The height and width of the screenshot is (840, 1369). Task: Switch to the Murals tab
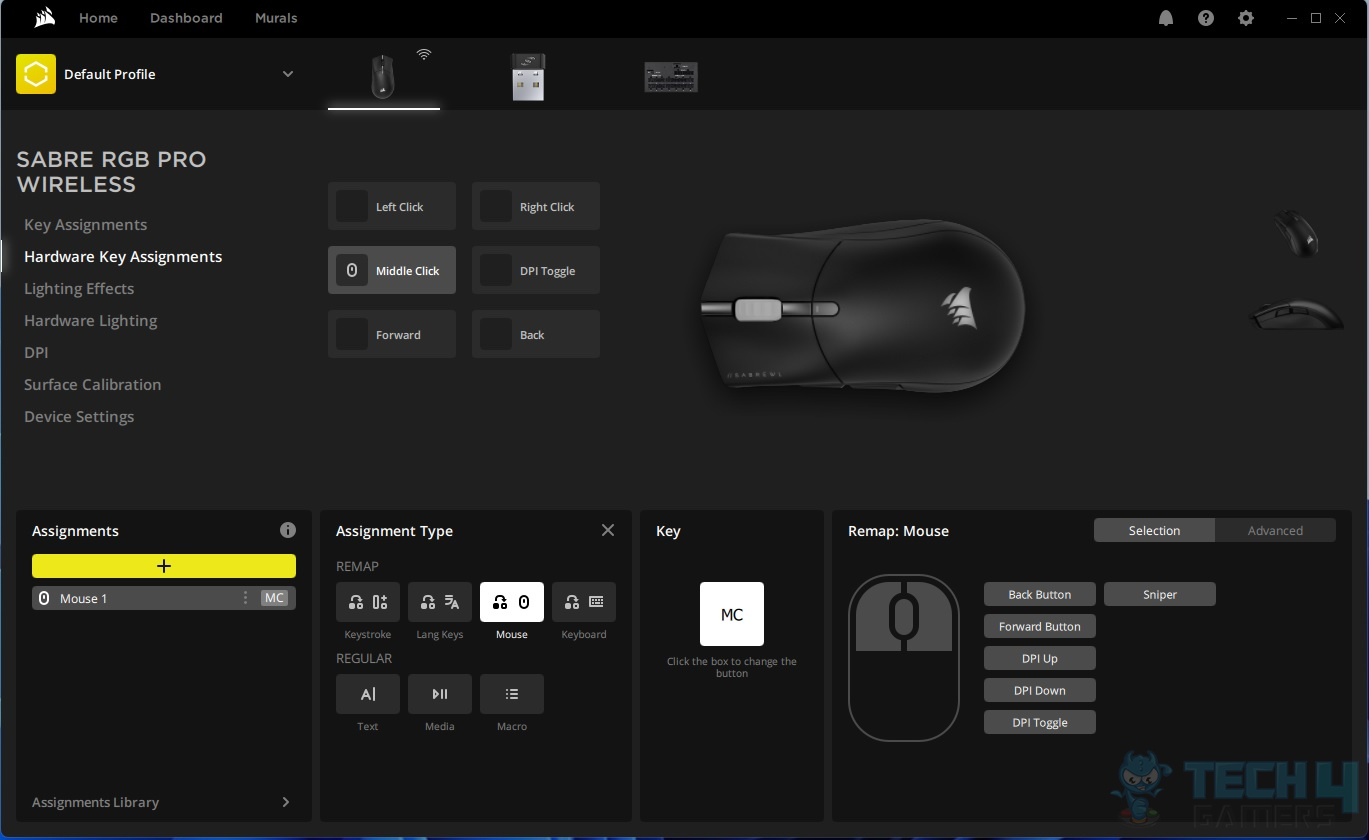(276, 18)
